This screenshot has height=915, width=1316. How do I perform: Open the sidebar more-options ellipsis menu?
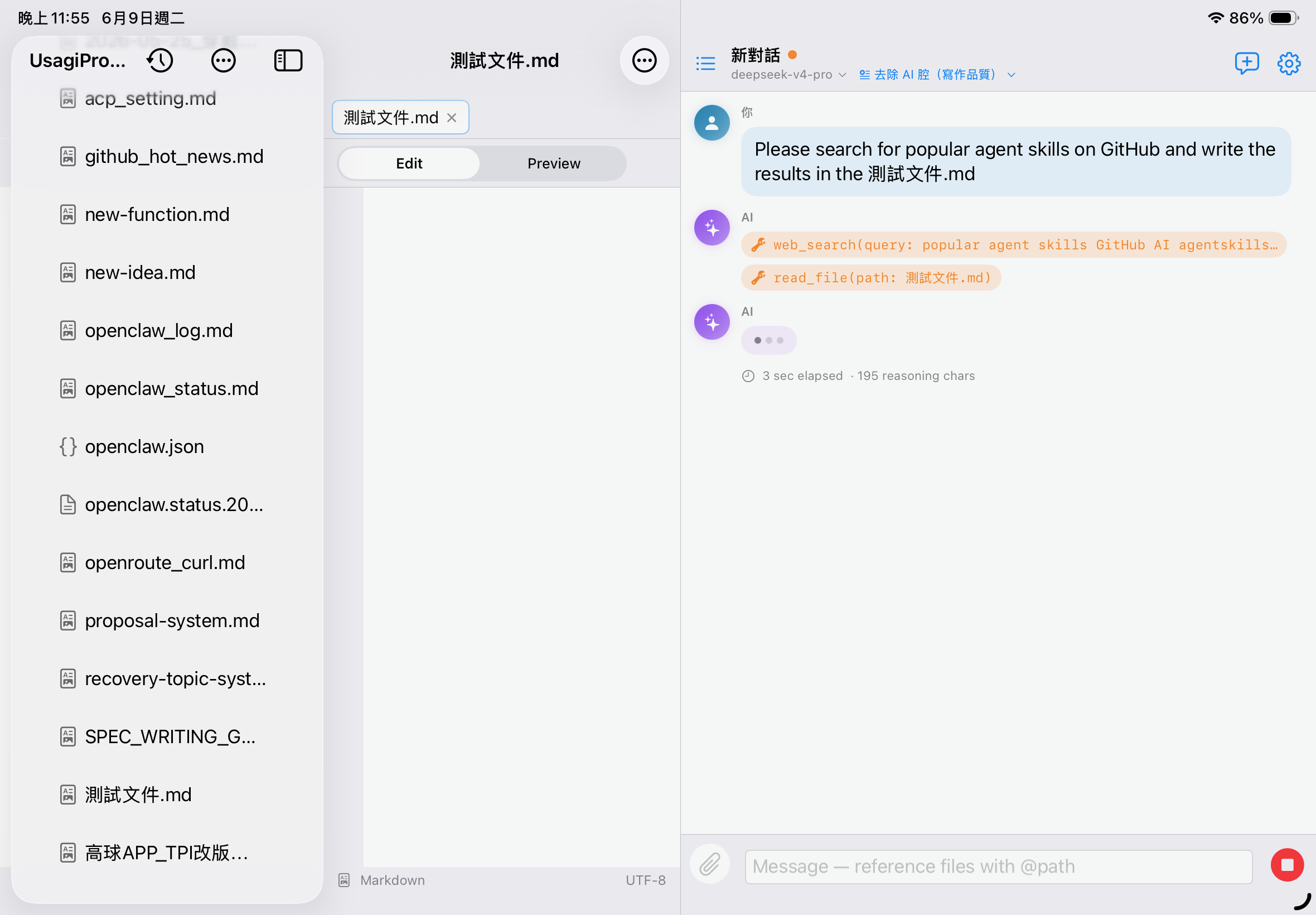224,60
